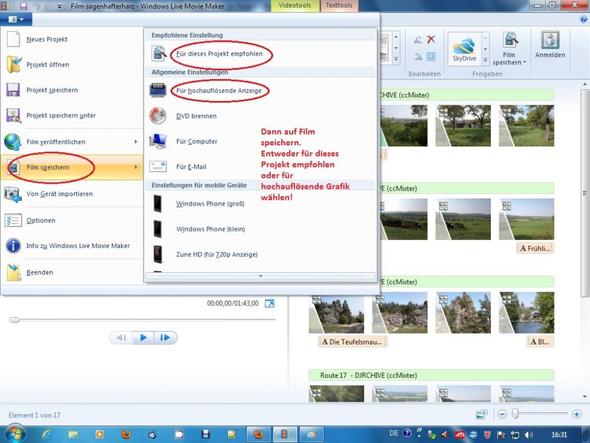Click the Anmelden button
The height and width of the screenshot is (443, 590).
(550, 45)
